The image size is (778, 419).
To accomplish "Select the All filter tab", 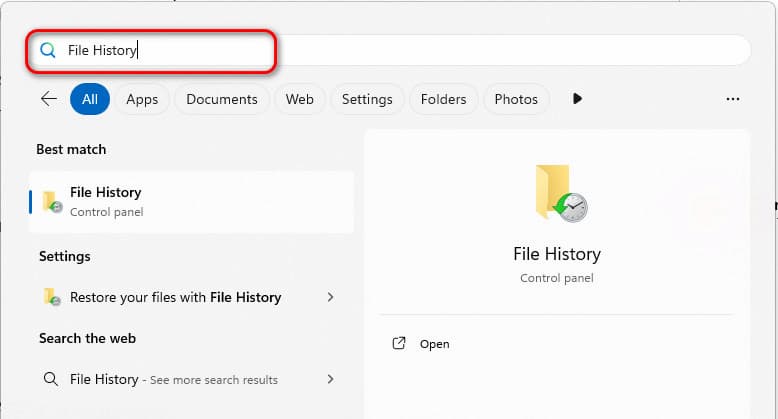I will (x=90, y=99).
